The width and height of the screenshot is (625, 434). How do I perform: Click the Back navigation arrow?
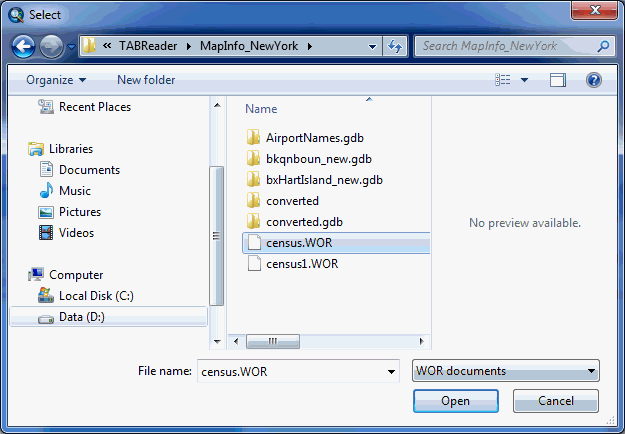point(24,47)
